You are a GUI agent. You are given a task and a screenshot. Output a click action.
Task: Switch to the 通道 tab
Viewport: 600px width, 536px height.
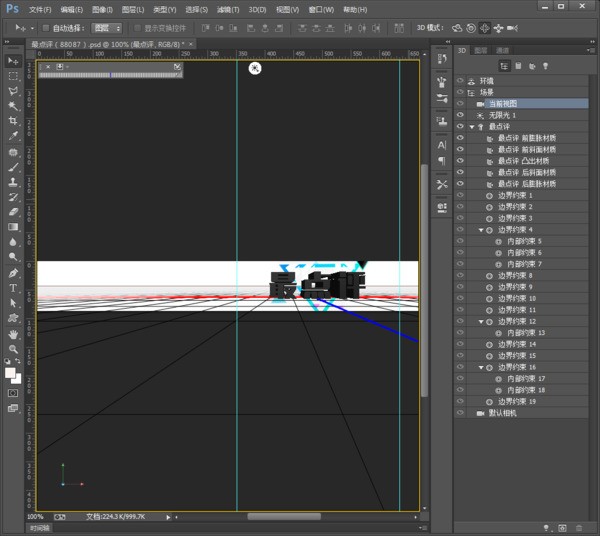[x=503, y=49]
